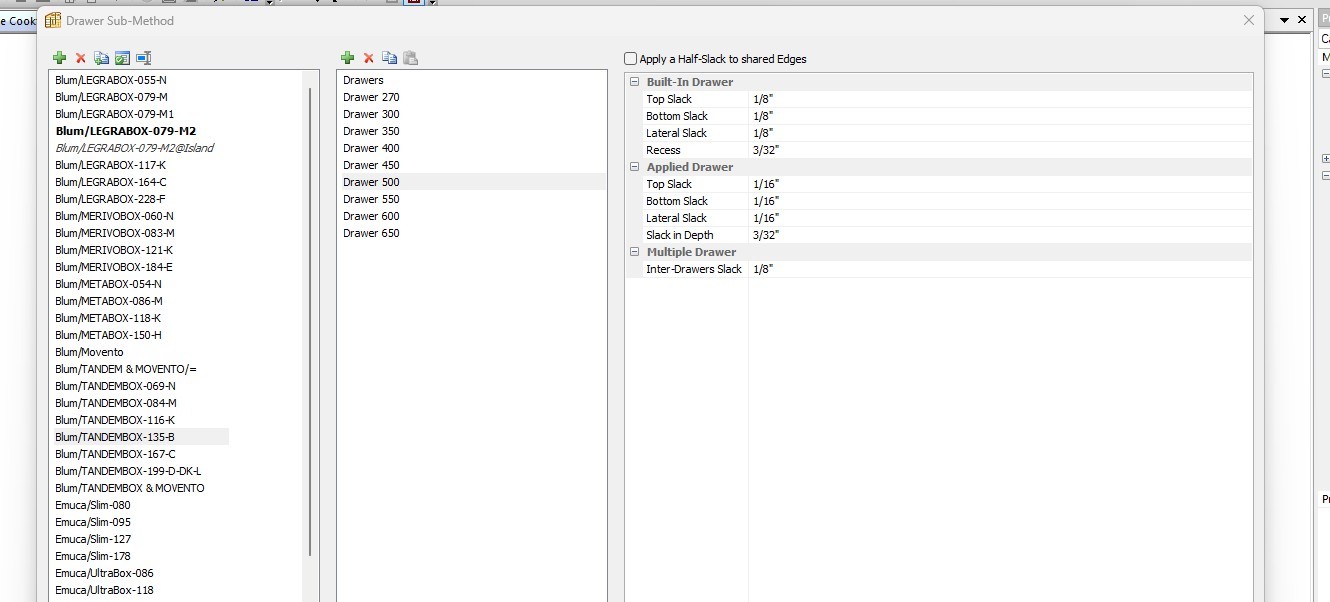Edit the Built-In Recess value field

pos(1000,150)
